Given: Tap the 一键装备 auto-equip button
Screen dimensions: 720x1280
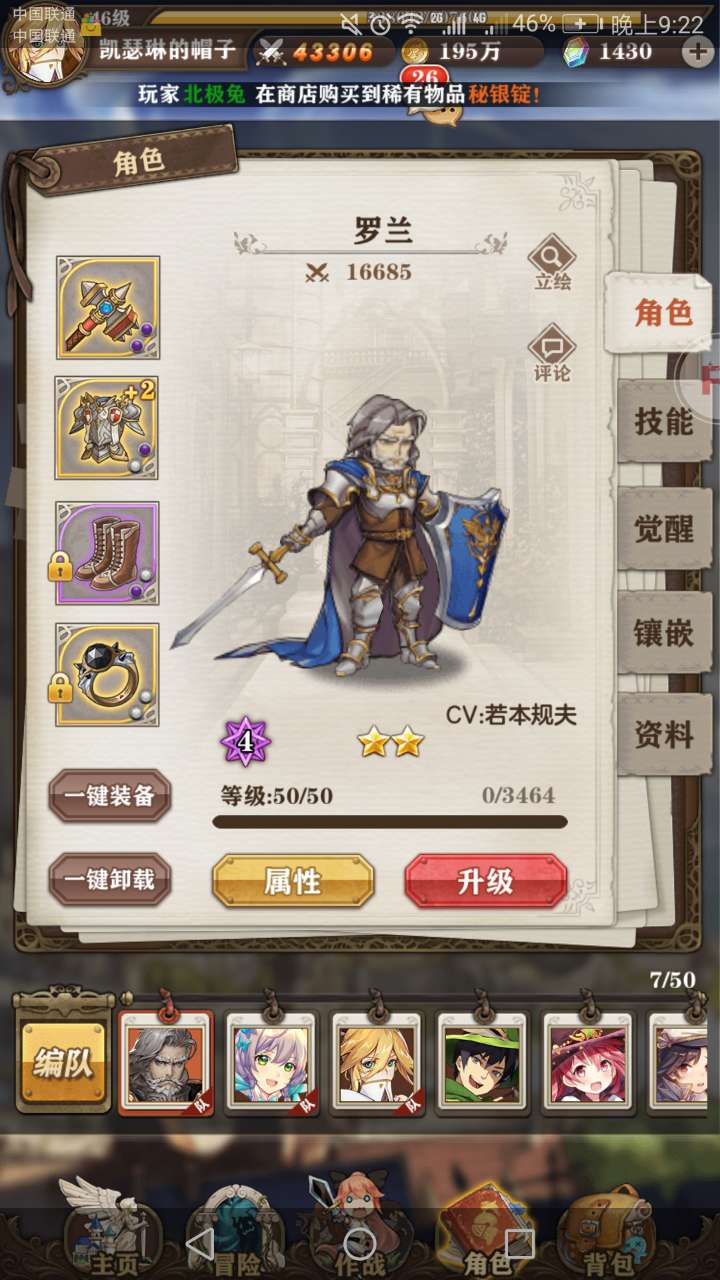Looking at the screenshot, I should pos(110,796).
